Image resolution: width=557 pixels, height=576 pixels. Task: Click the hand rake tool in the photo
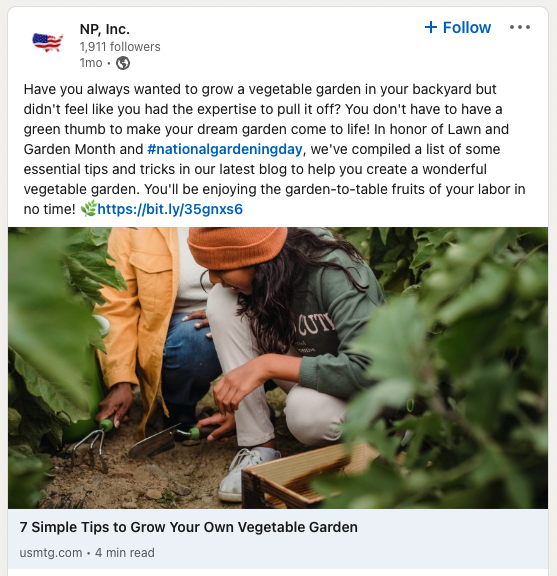[x=93, y=444]
